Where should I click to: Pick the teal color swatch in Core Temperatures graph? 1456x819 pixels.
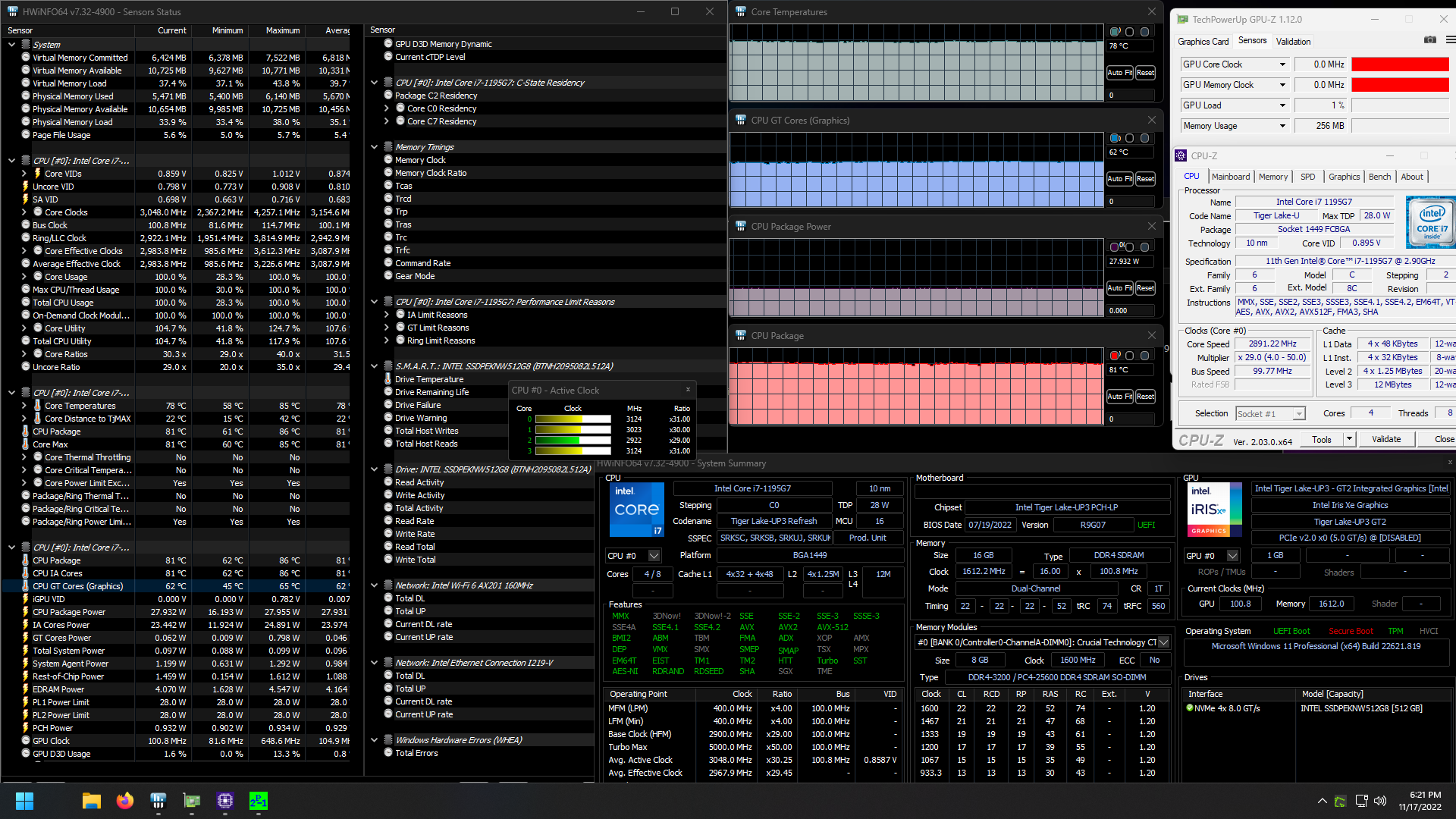1115,32
